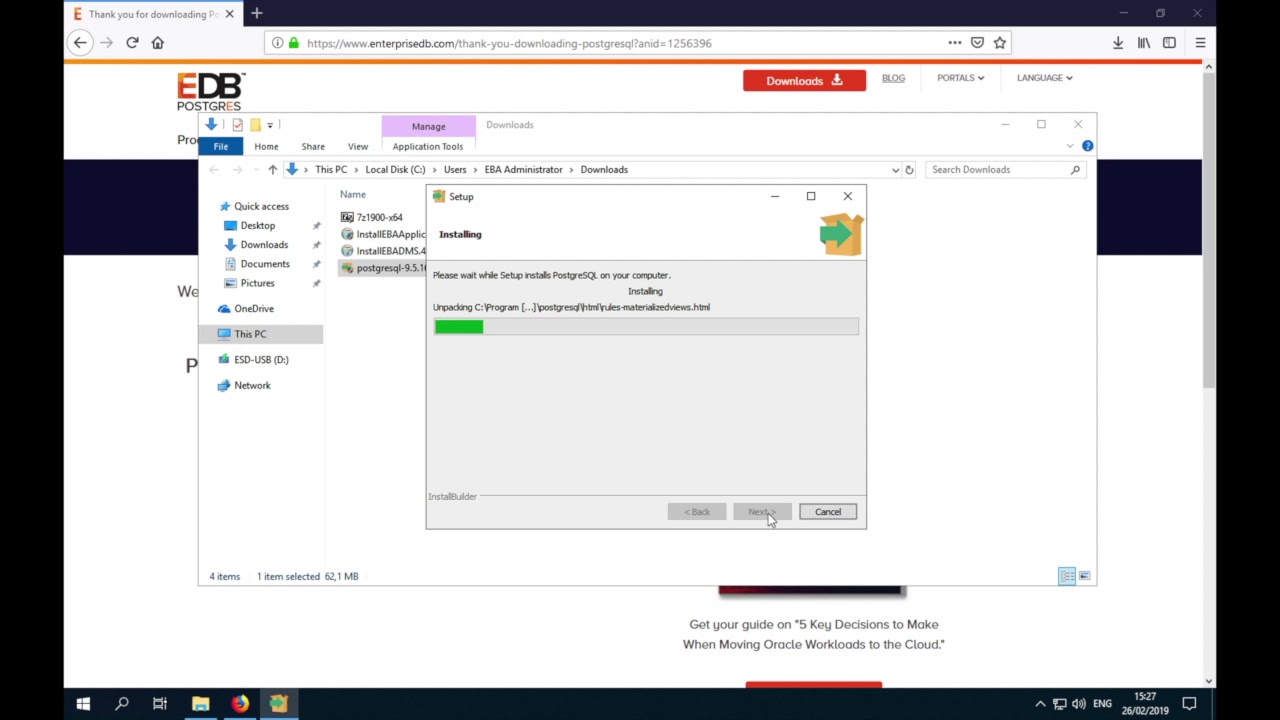
Task: Open Firefox downloads arrow icon
Action: click(x=1118, y=43)
